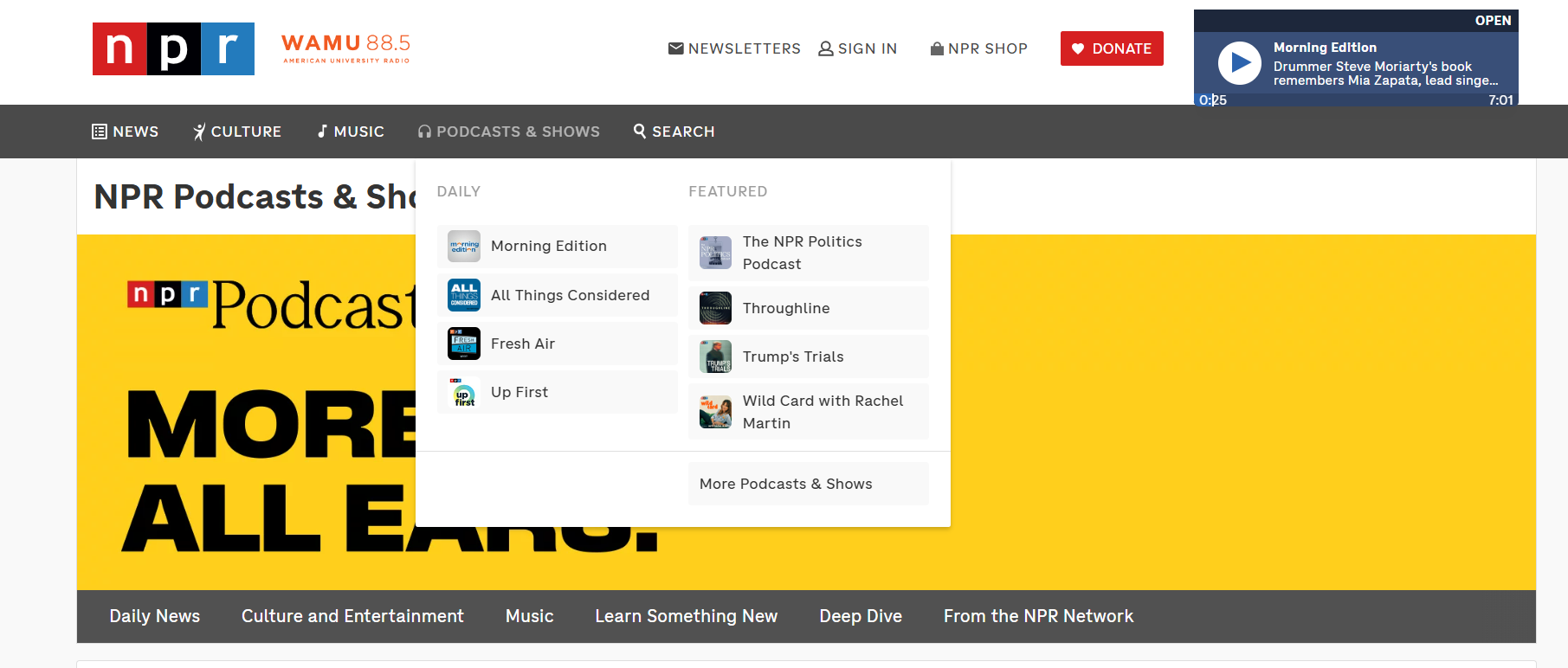Screen dimensions: 1568x668
Task: Open the Culture menu
Action: point(237,132)
